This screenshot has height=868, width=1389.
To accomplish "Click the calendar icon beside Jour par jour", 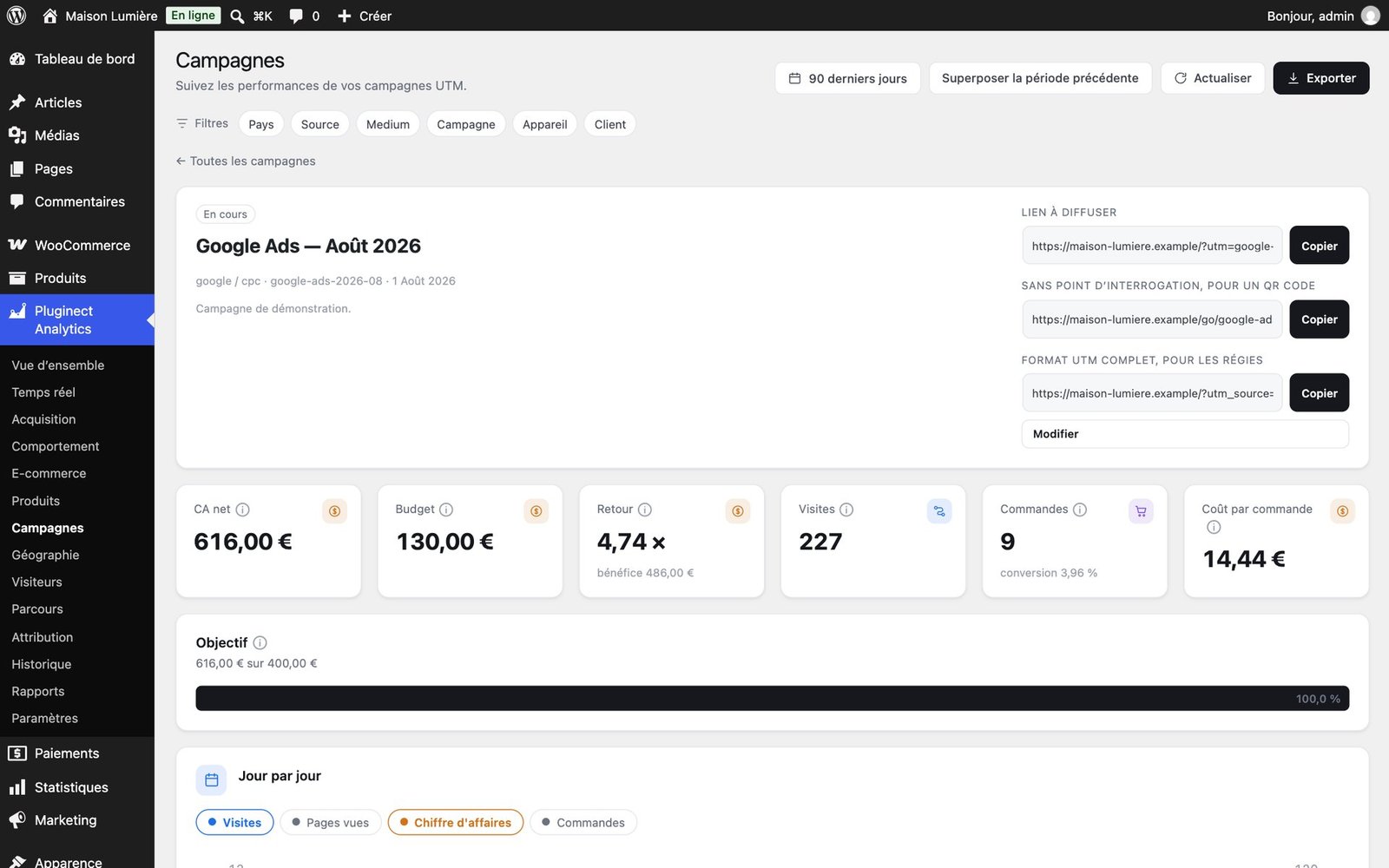I will [211, 780].
